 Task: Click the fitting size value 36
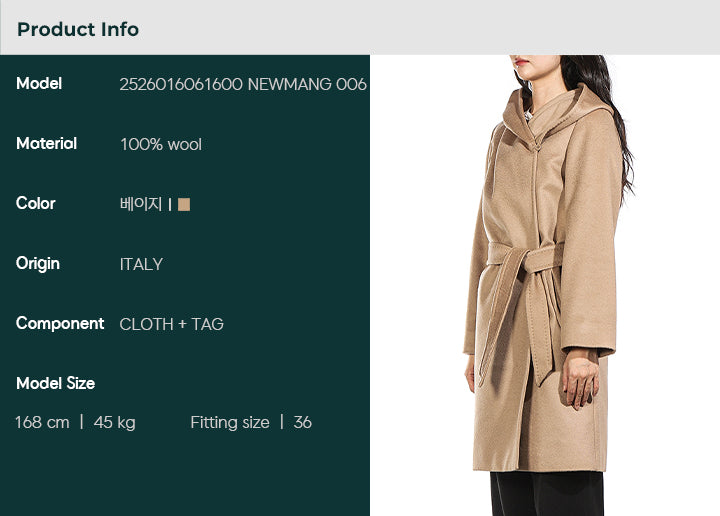(303, 422)
